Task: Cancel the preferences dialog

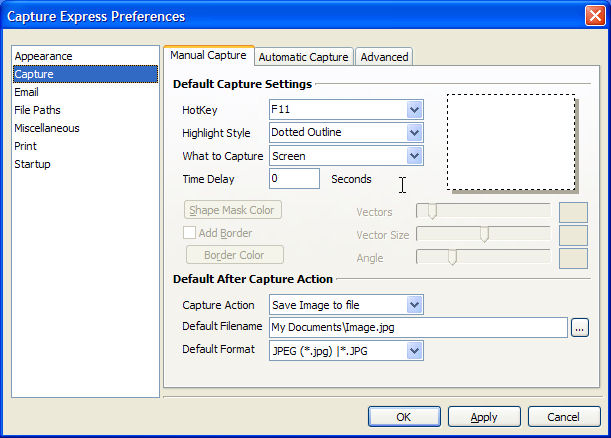Action: click(564, 417)
